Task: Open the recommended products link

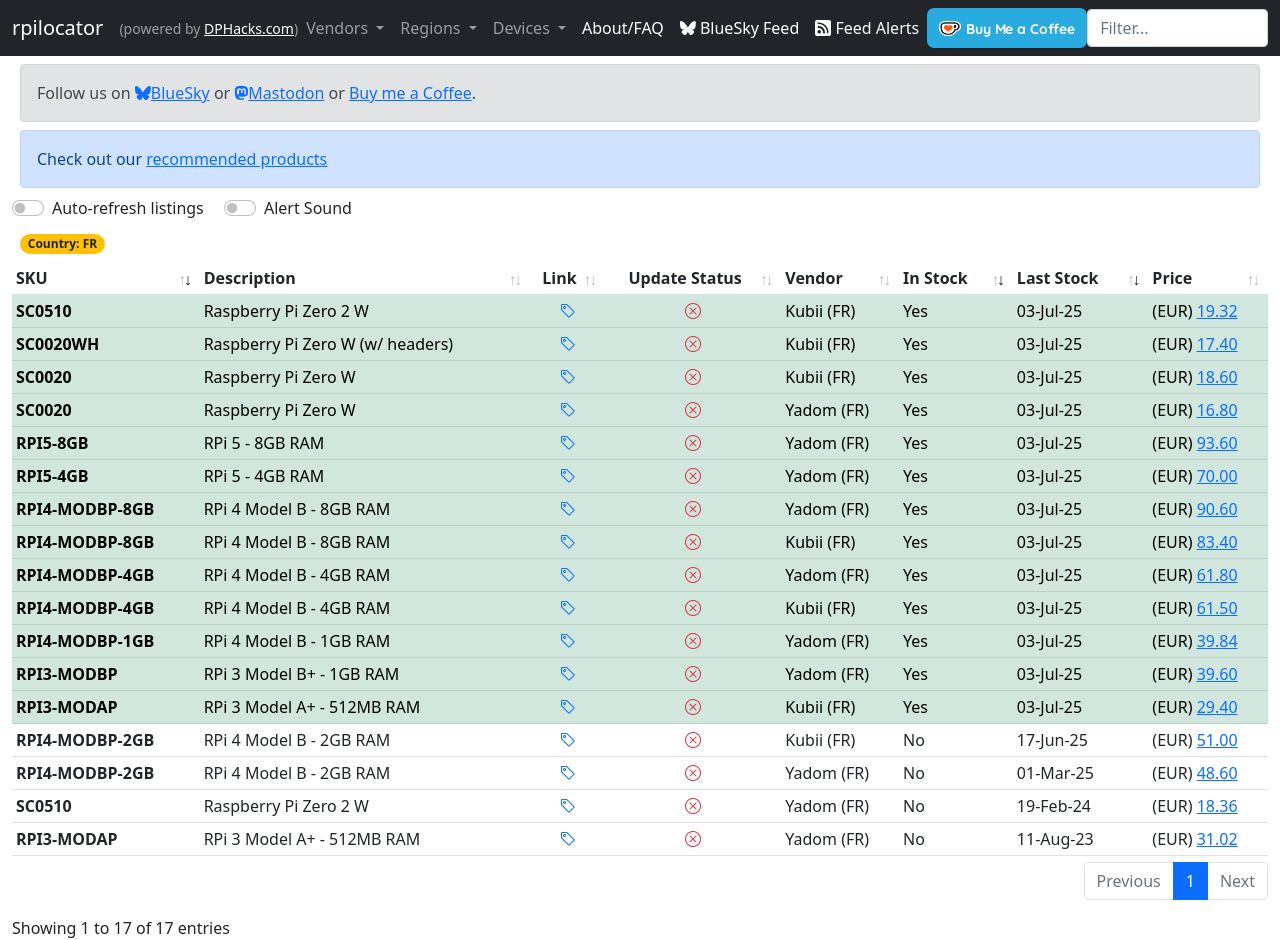Action: click(236, 159)
